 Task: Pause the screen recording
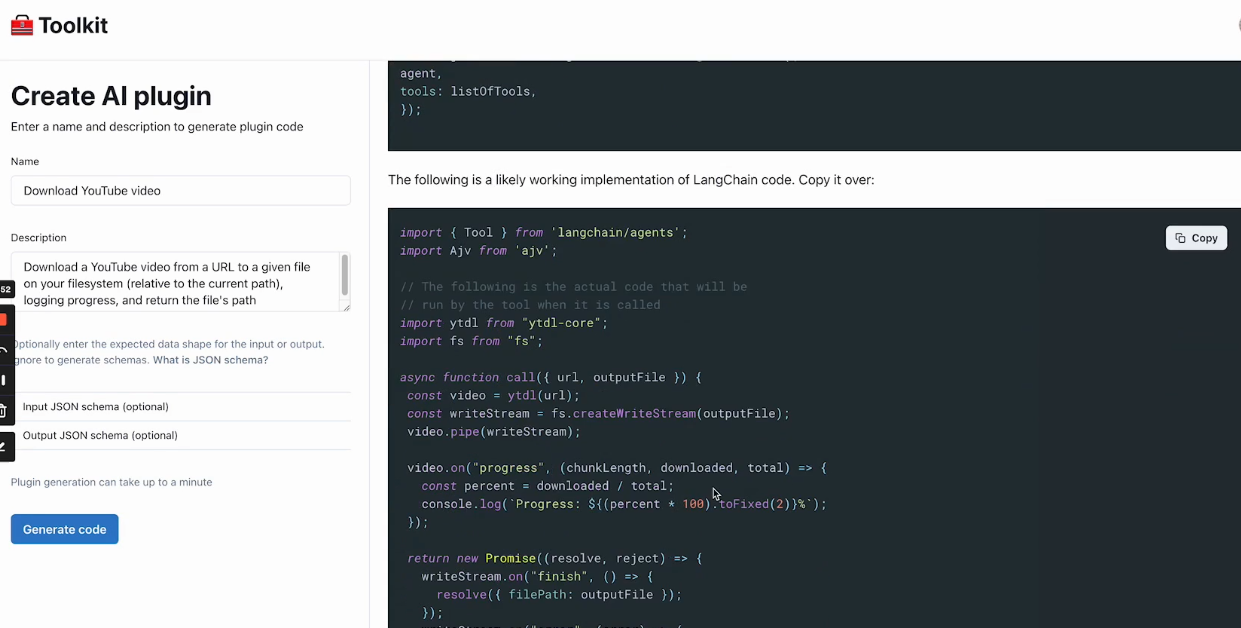tap(4, 380)
